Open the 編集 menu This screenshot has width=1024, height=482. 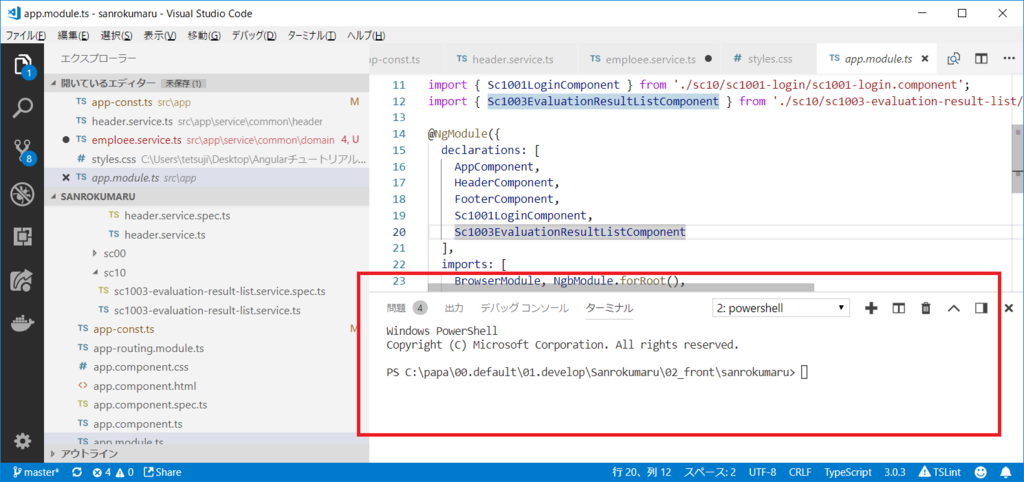[74, 36]
